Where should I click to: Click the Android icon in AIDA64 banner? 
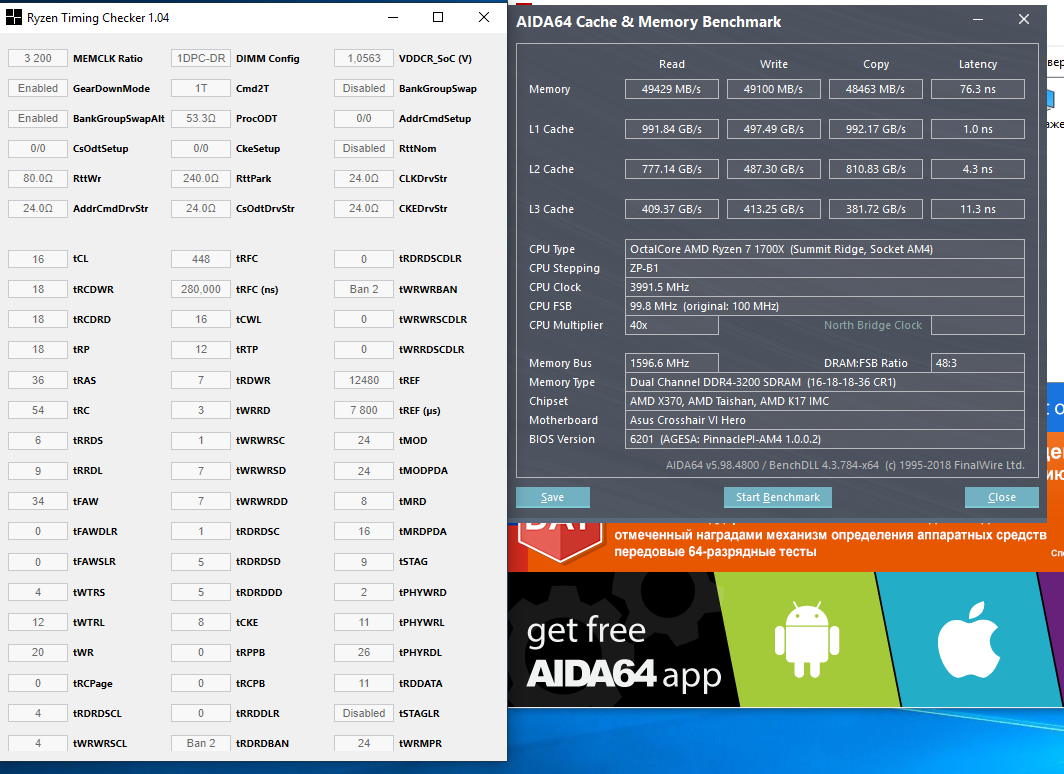(807, 639)
